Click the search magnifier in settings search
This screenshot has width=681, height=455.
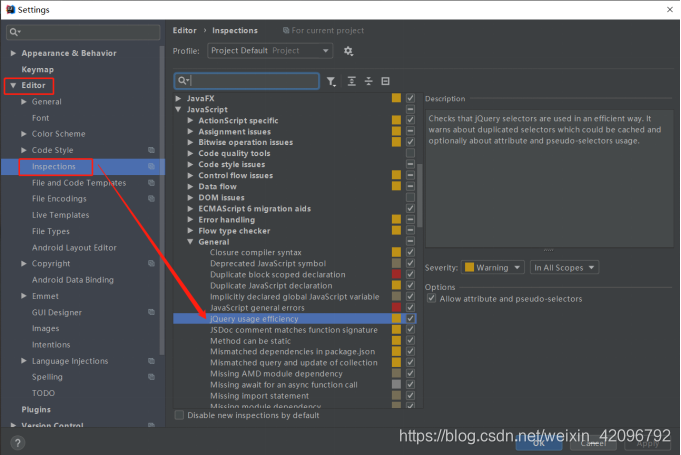click(14, 32)
